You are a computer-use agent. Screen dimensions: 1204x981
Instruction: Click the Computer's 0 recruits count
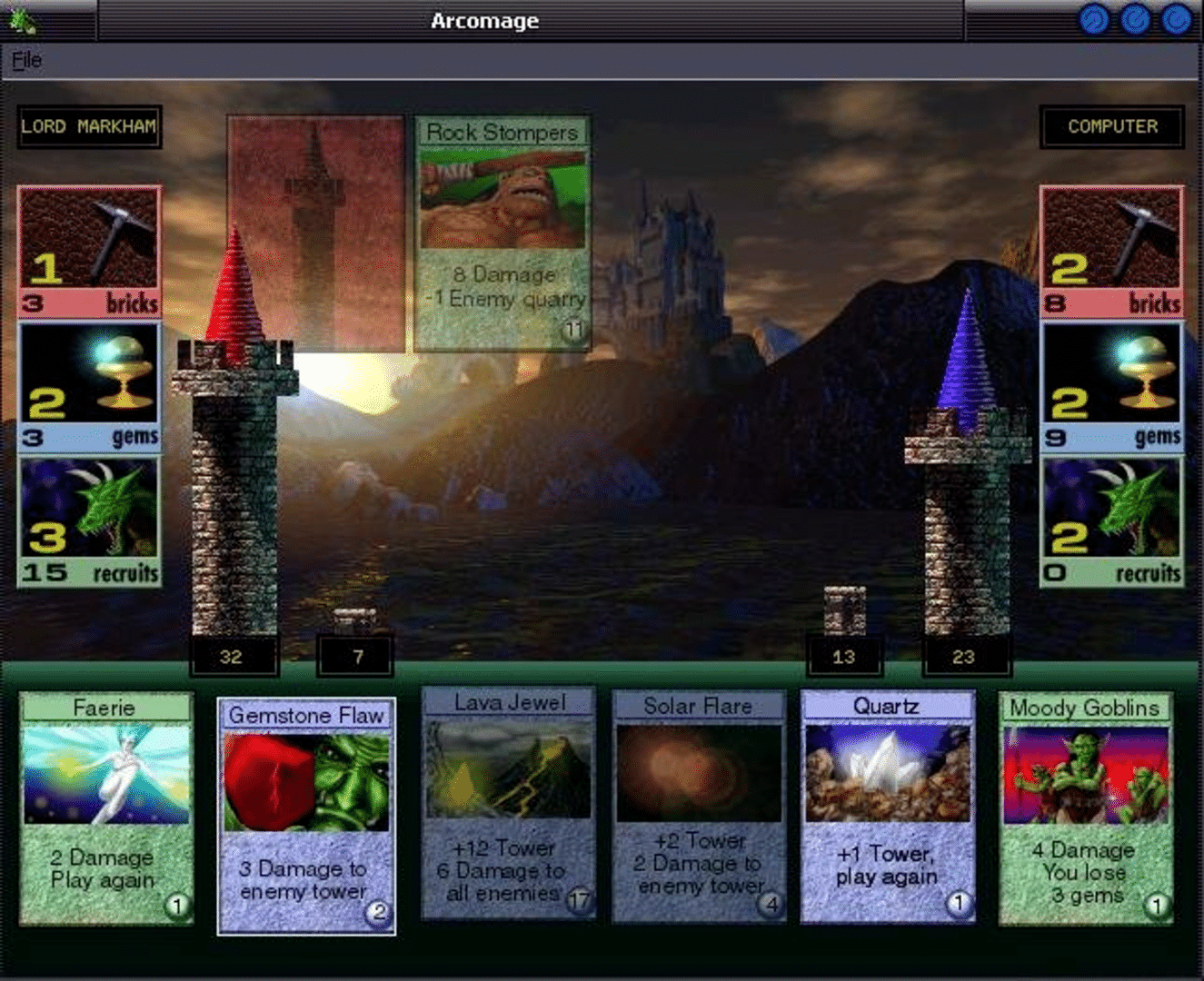tap(1054, 573)
